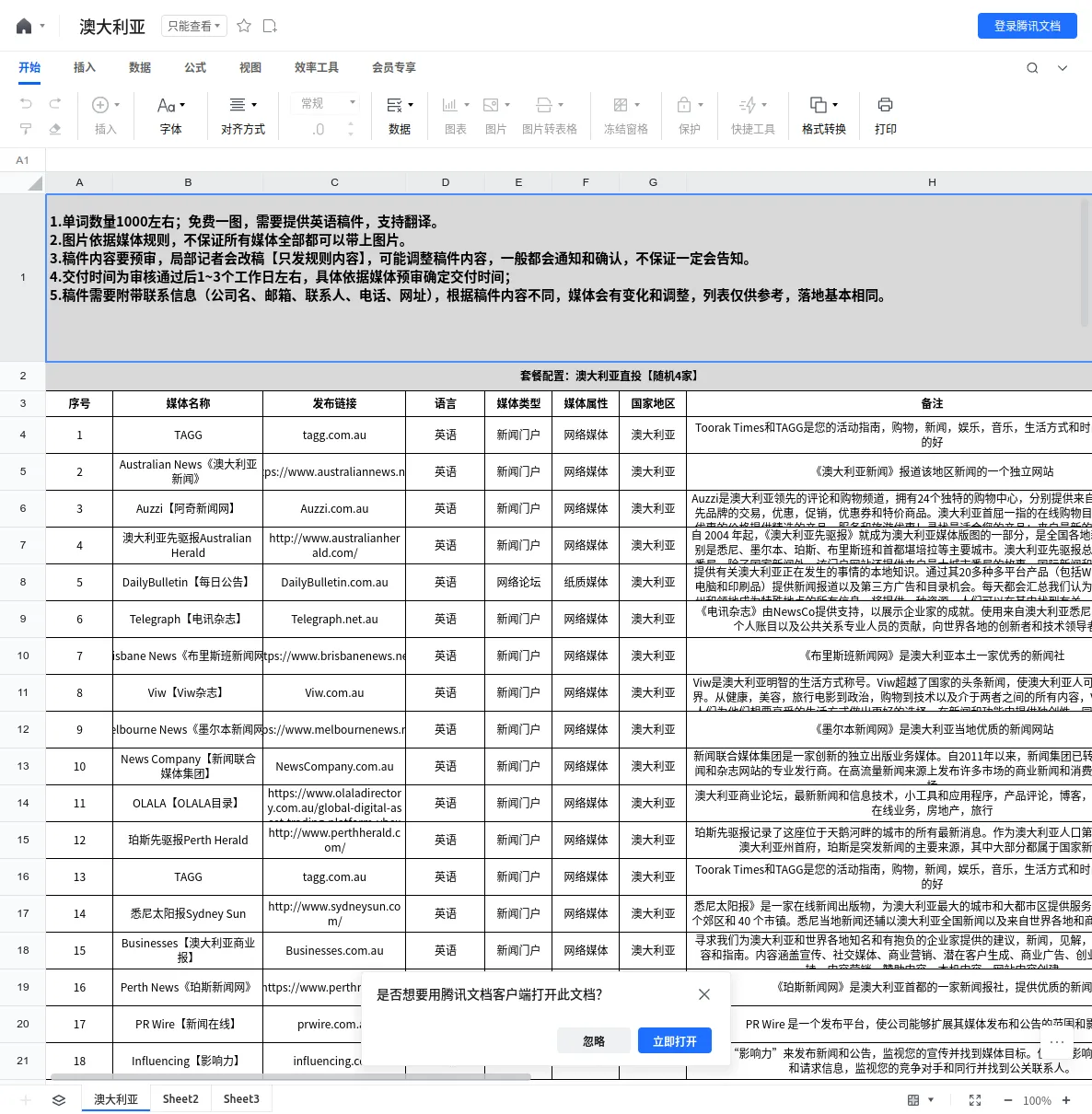Expand the 对齐方式 alignment options
Screen dimensions: 1092x1114
pos(243,115)
